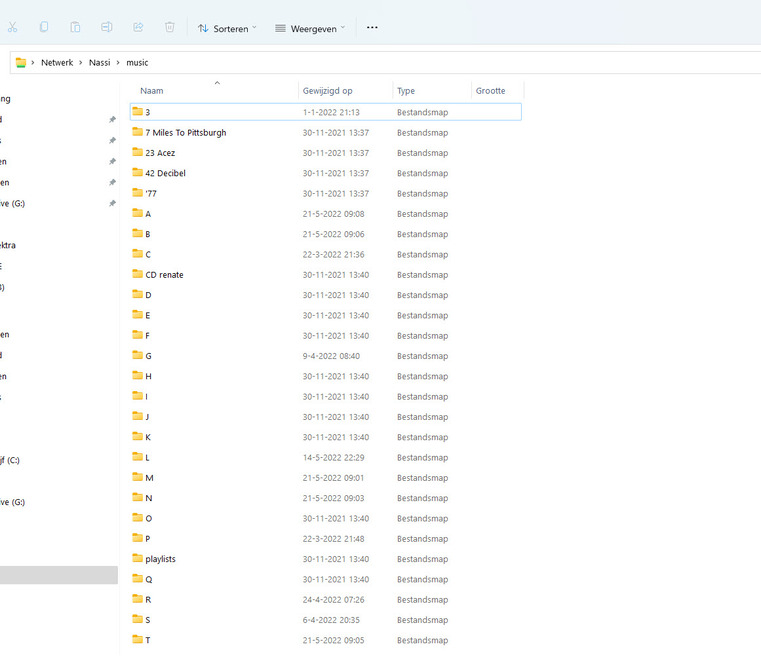
Task: Select the folder icon of F
Action: 137,335
